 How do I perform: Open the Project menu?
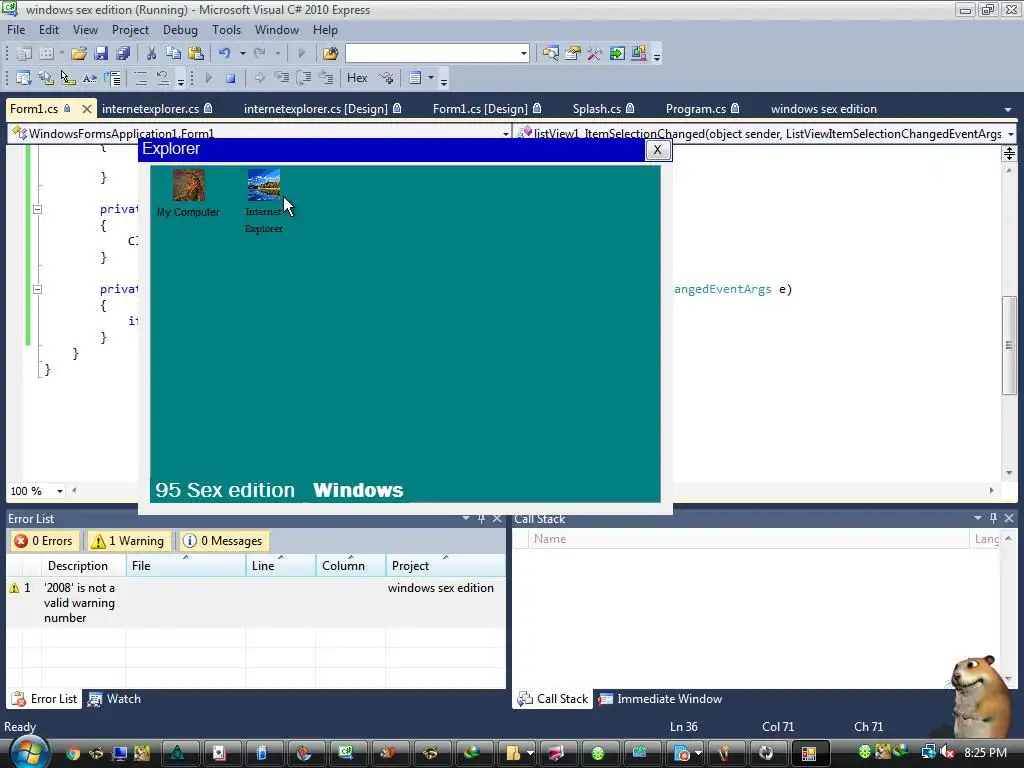click(130, 30)
